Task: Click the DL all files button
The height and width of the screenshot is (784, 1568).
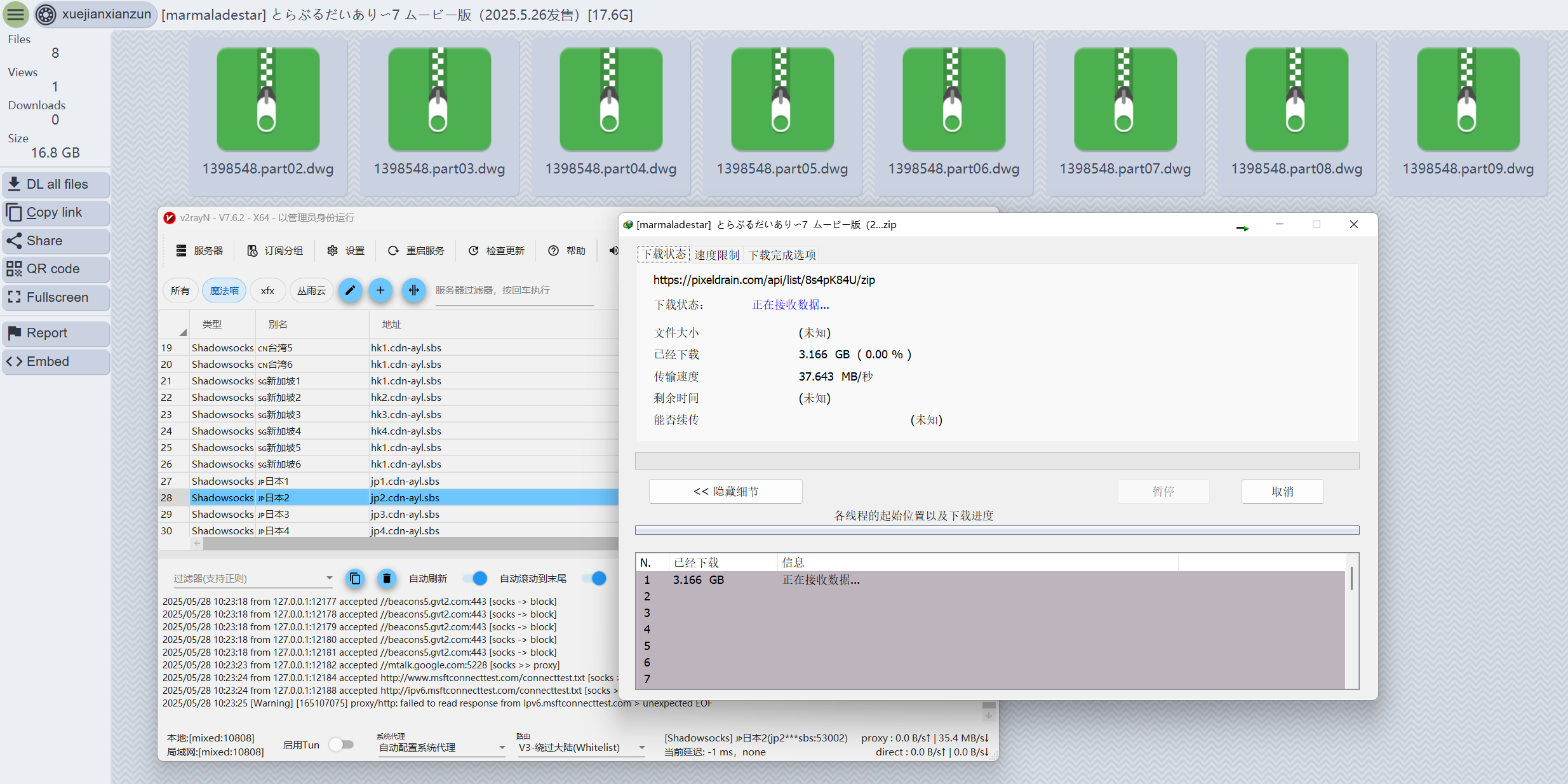Action: pos(56,184)
